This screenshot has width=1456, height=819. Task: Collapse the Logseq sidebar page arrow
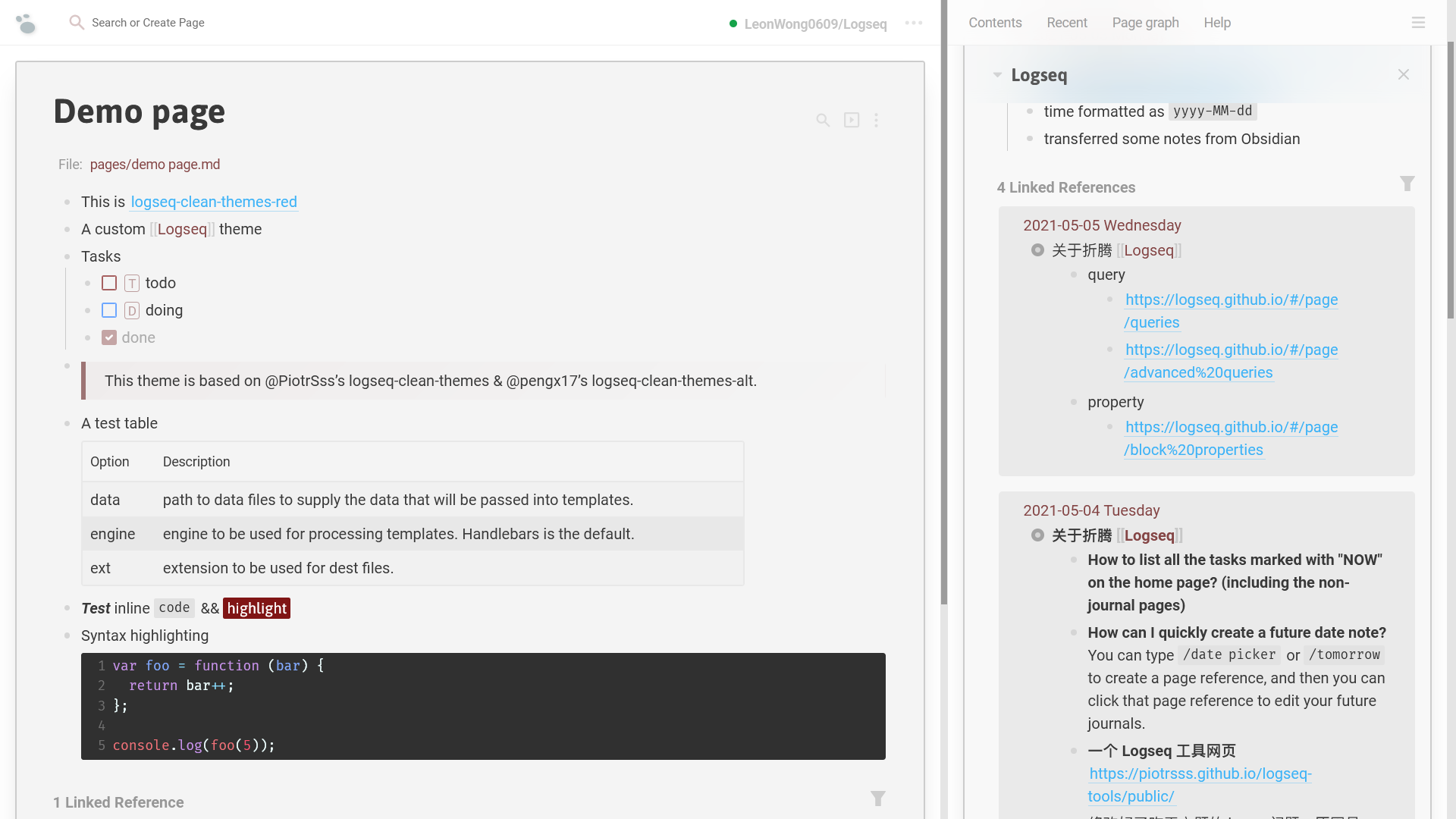tap(997, 75)
